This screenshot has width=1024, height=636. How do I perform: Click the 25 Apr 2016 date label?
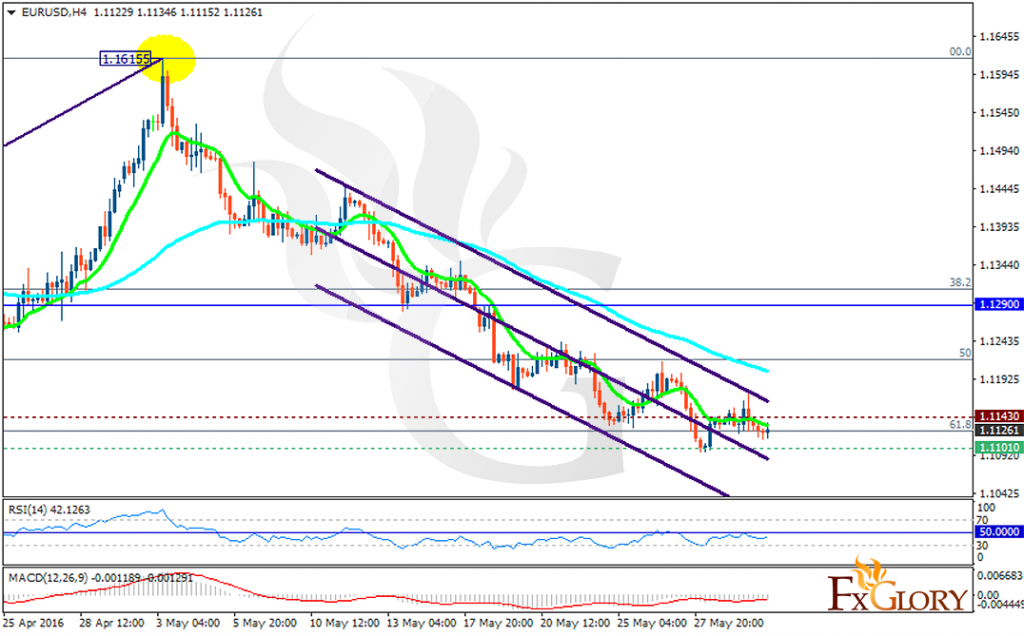tap(33, 623)
